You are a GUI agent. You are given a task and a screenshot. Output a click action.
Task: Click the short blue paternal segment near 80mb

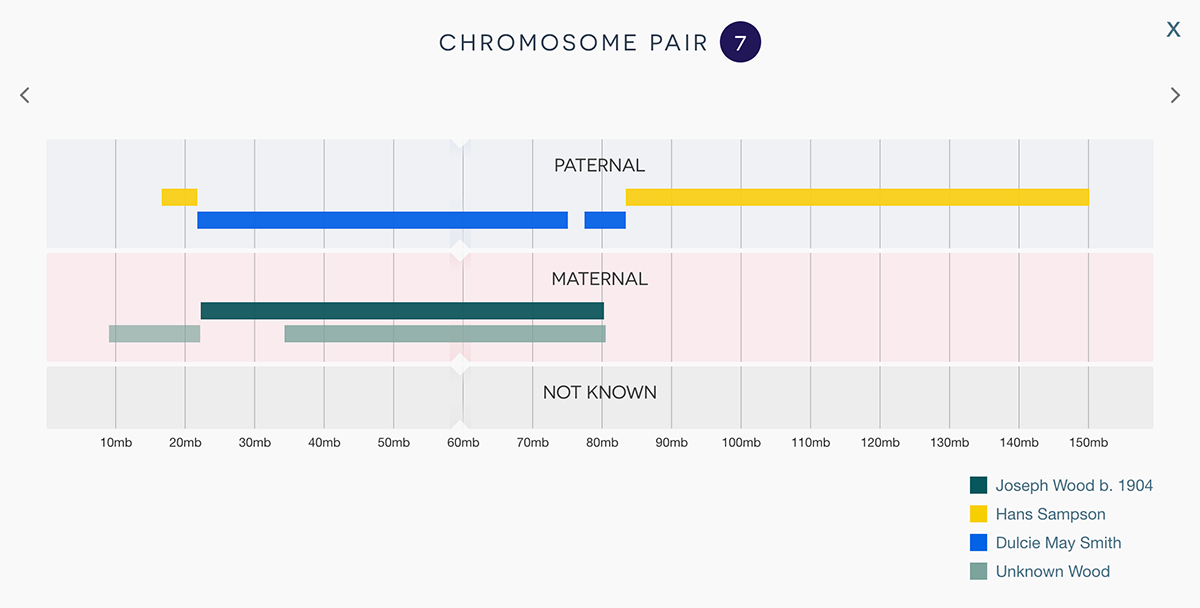(x=605, y=220)
